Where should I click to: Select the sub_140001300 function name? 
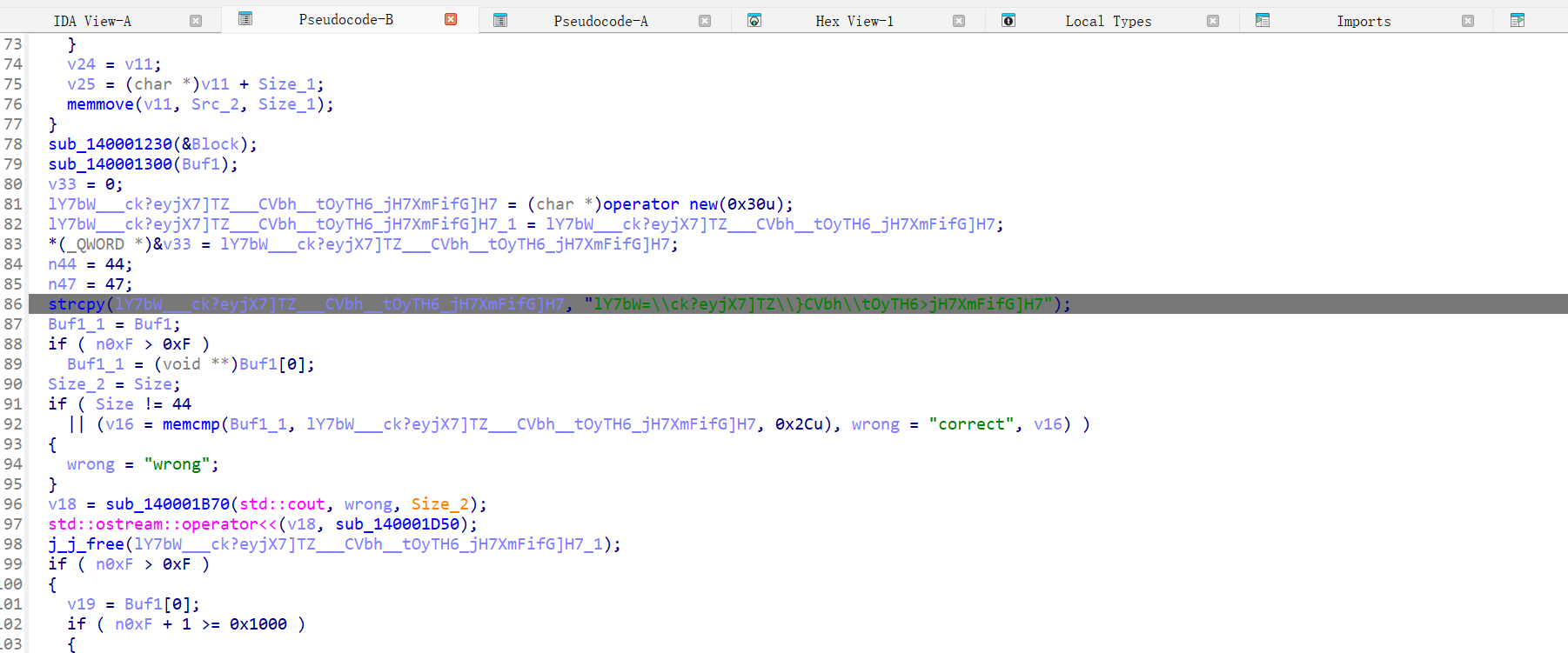click(x=110, y=164)
